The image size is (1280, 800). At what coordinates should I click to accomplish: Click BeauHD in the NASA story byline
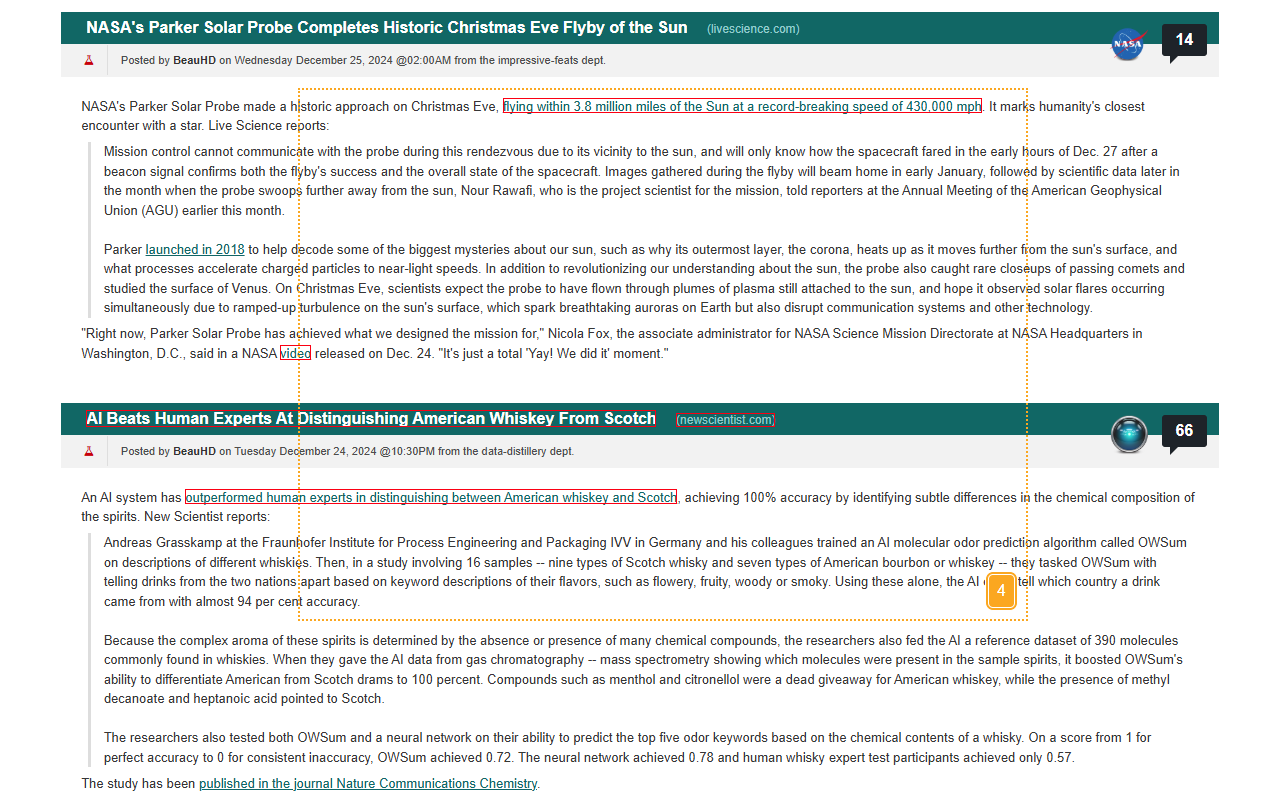195,60
